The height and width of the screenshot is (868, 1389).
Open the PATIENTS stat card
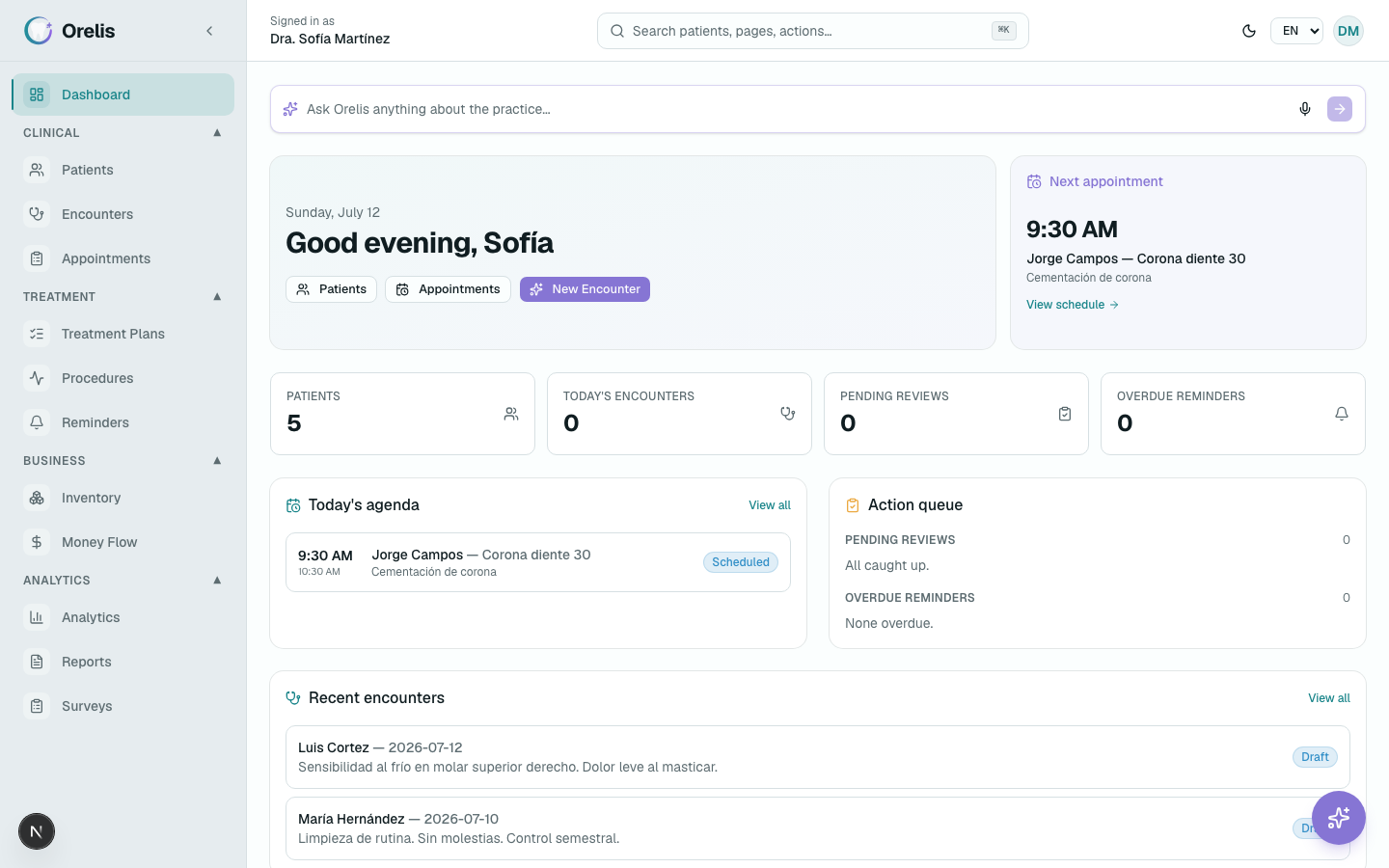coord(402,414)
